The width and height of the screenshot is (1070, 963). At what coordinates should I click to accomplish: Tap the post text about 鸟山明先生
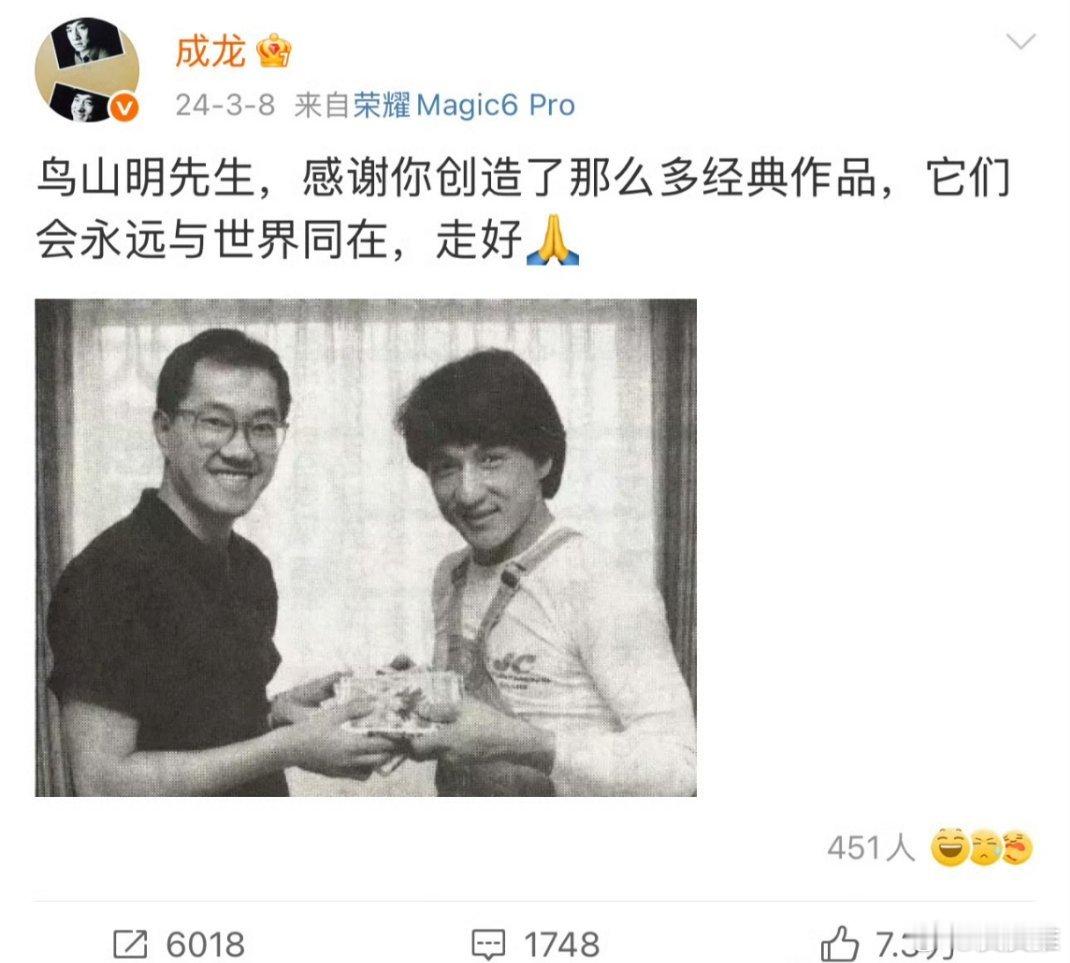[x=523, y=209]
